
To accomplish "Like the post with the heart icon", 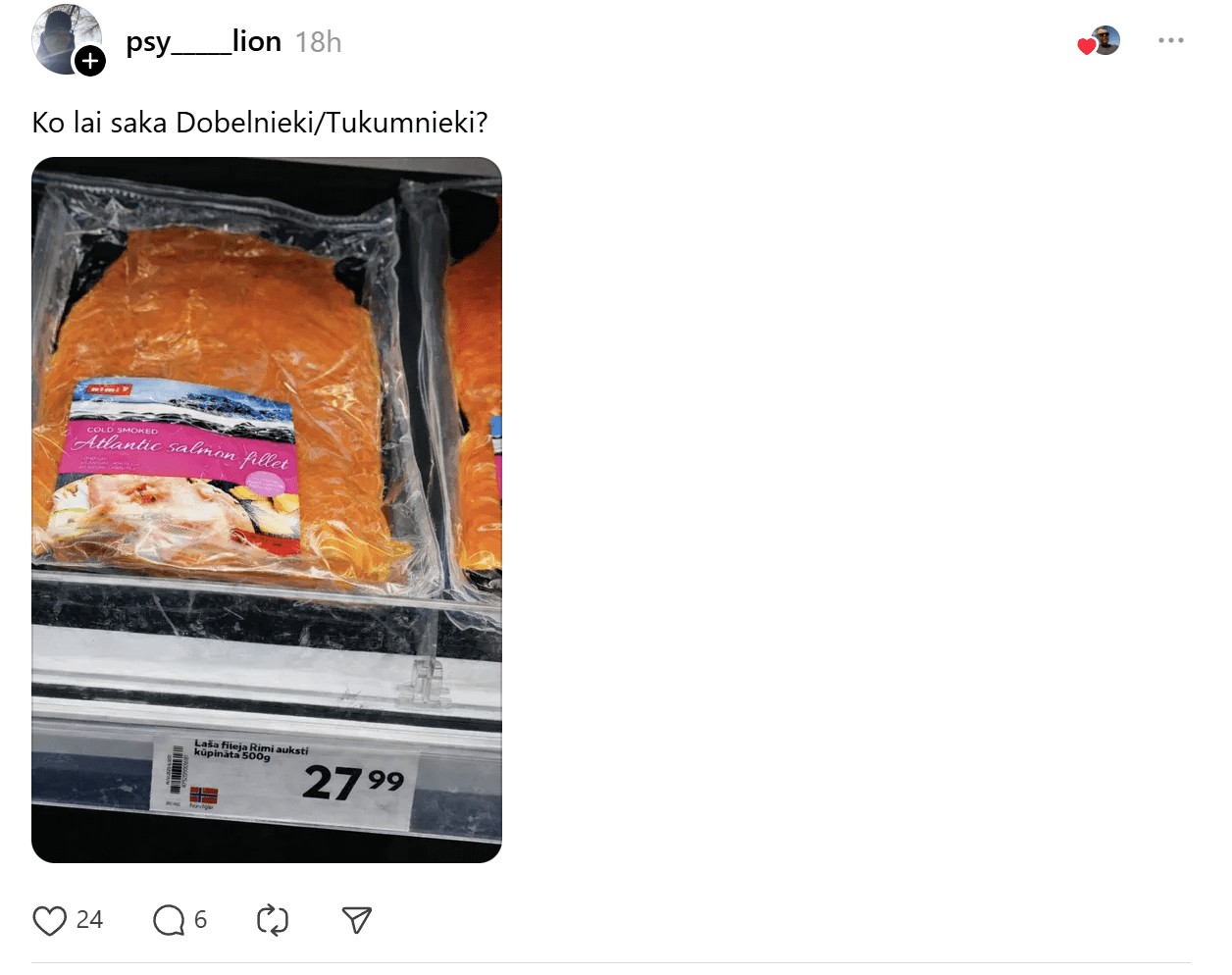I will (x=49, y=920).
